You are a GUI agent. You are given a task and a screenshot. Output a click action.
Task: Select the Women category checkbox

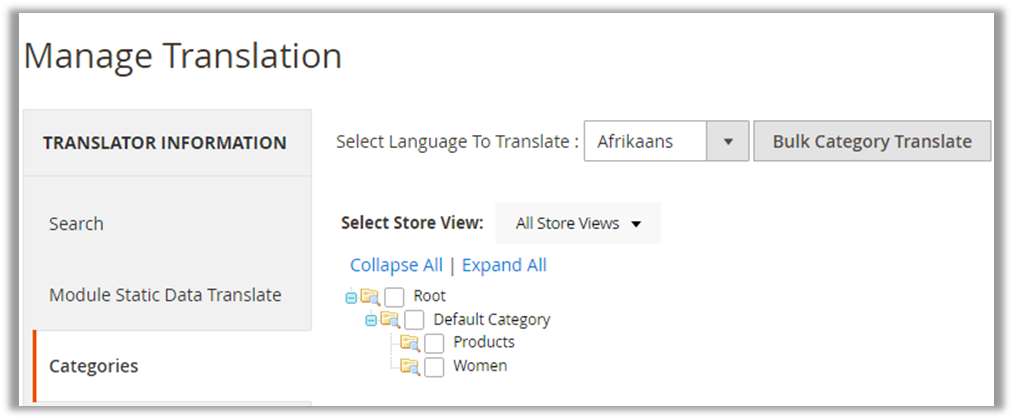coord(434,367)
